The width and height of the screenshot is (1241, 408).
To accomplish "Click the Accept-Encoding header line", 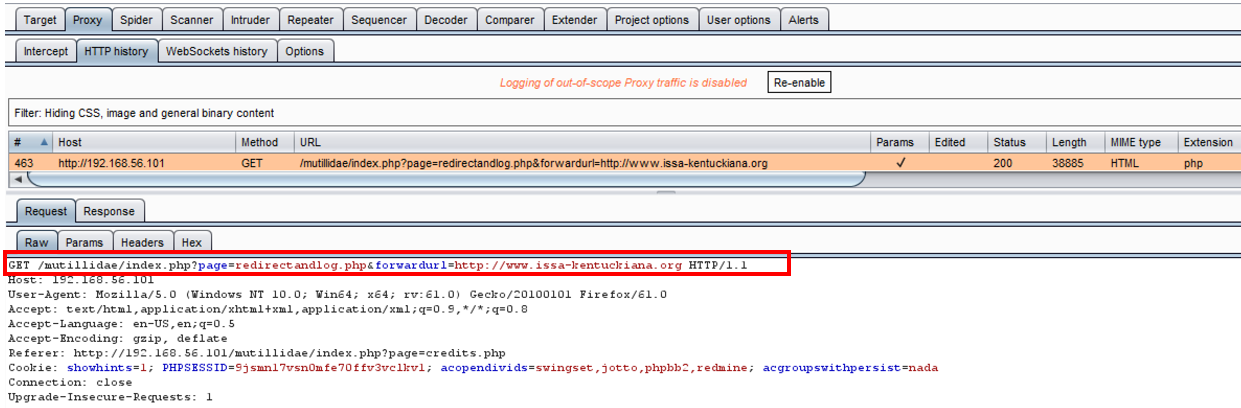I will pyautogui.click(x=116, y=339).
